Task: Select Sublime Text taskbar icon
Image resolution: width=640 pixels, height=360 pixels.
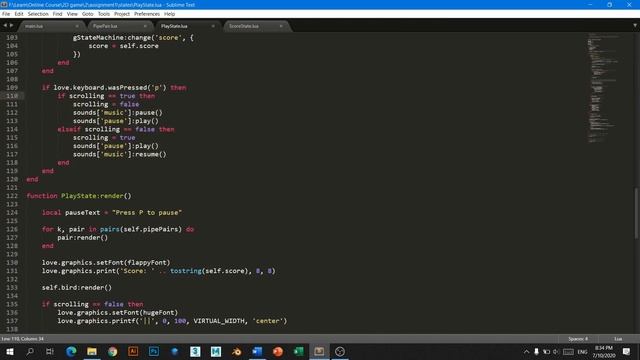Action: 319,351
